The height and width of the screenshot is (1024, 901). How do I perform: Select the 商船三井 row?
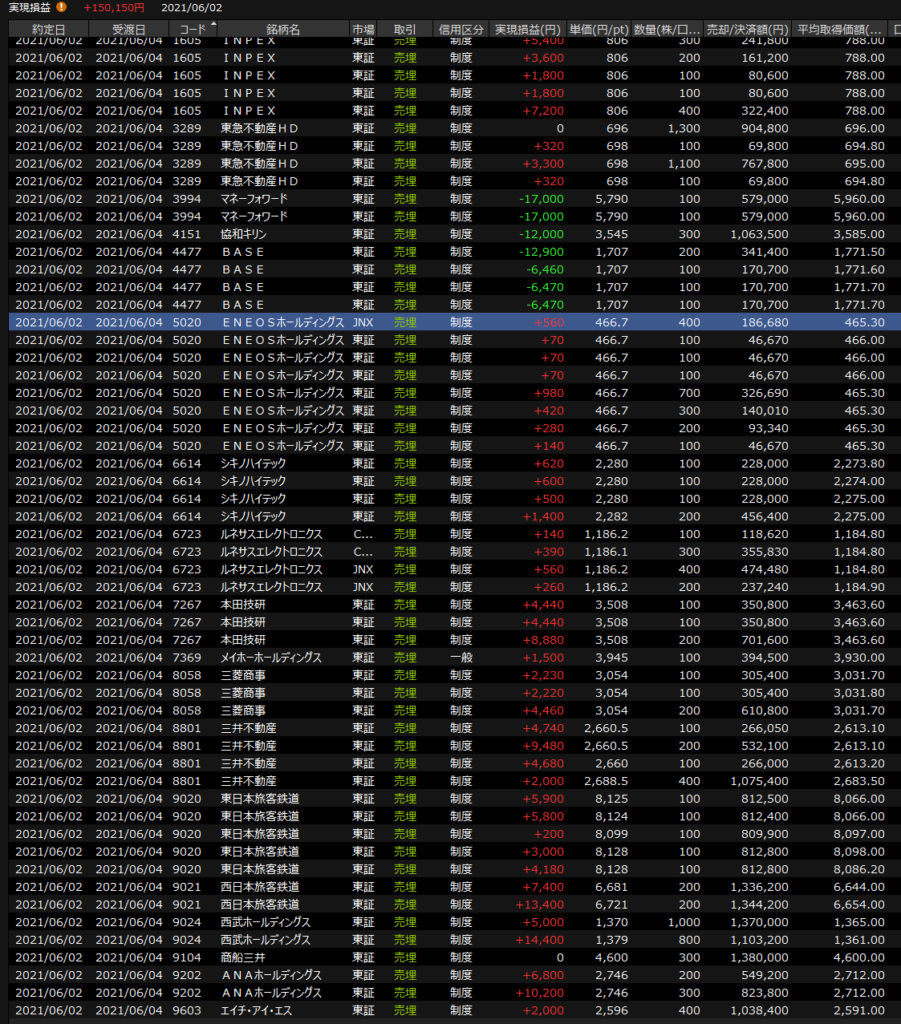(x=450, y=957)
